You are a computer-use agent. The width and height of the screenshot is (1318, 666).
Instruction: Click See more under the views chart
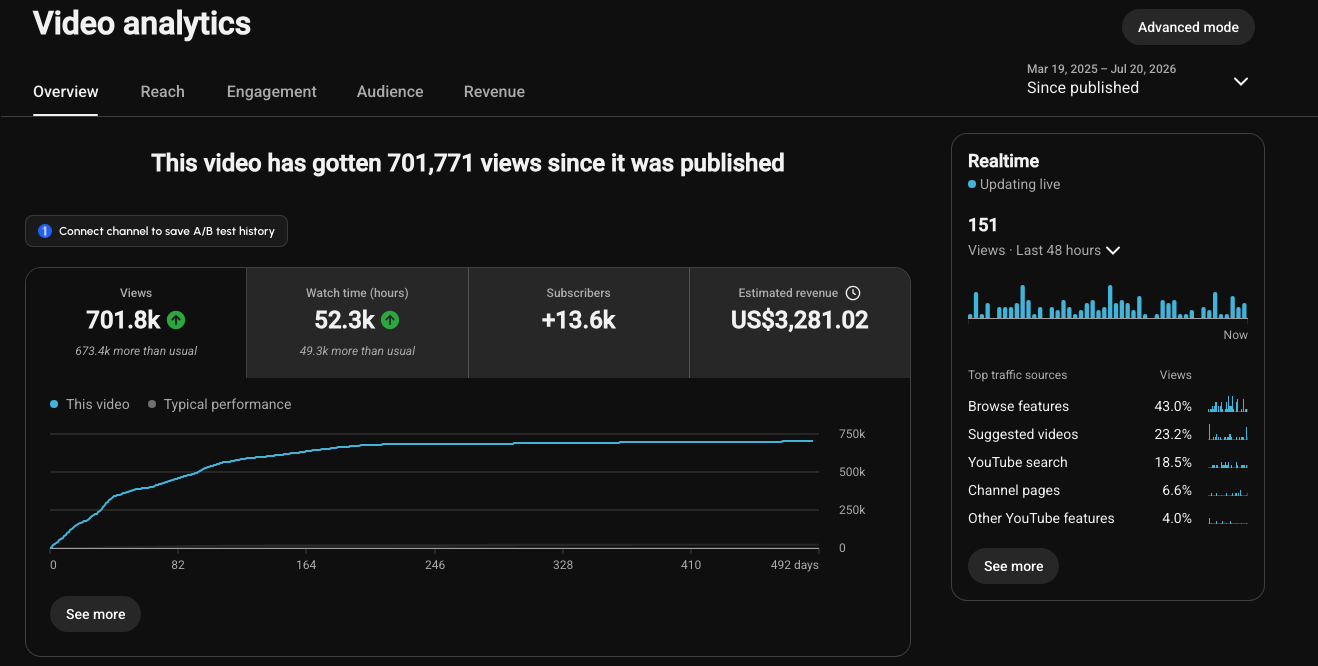pyautogui.click(x=96, y=614)
